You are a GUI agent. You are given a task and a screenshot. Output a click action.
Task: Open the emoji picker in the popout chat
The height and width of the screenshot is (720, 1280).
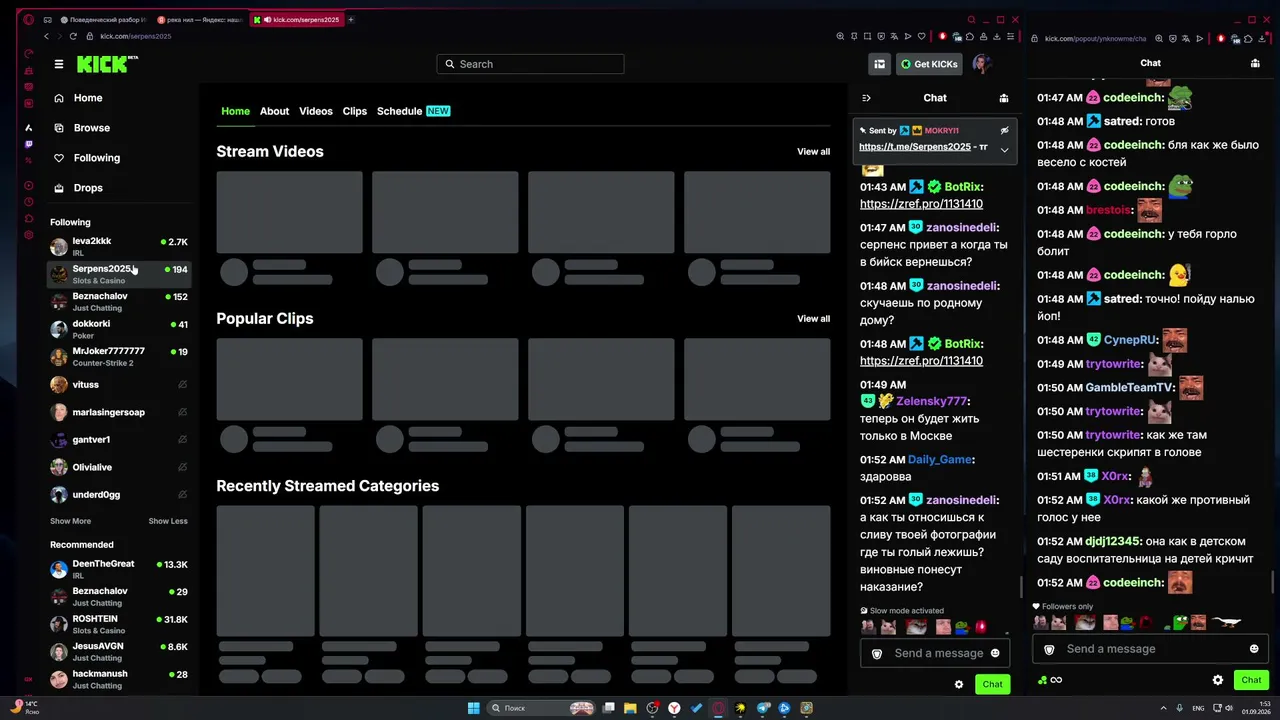[x=1254, y=649]
